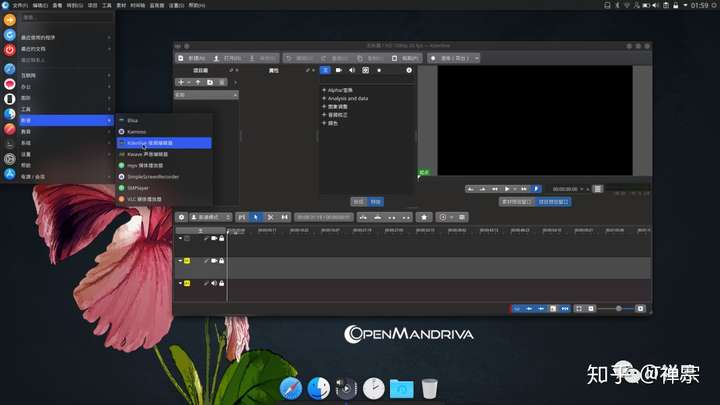Click the 打开 open project button
The image size is (720, 405).
228,58
